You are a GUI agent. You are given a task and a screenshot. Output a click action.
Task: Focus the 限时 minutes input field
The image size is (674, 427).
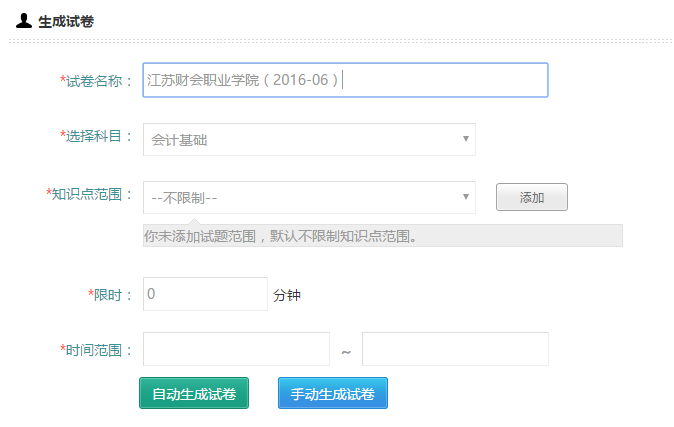click(205, 294)
